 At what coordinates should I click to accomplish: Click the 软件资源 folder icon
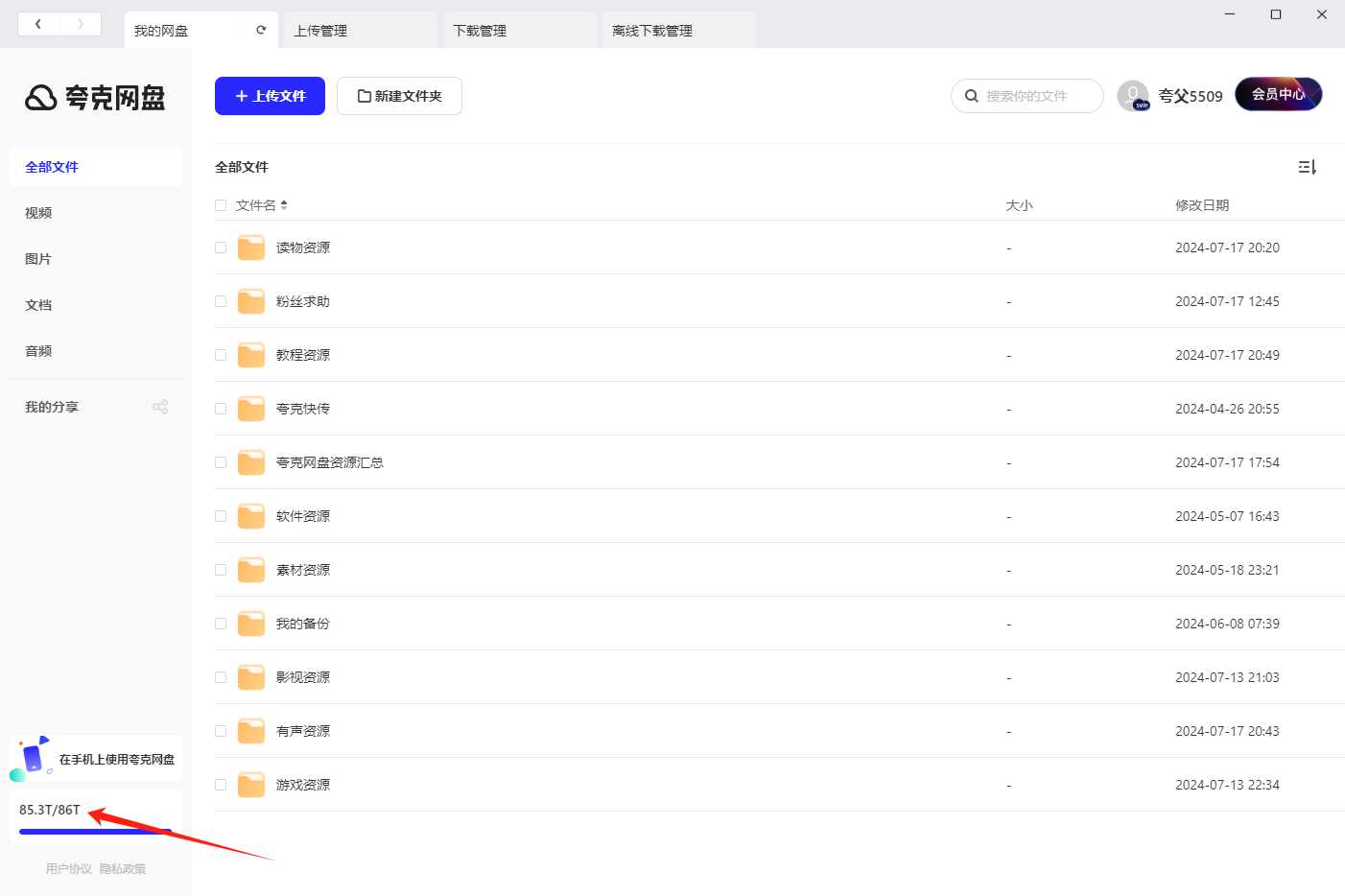[251, 516]
